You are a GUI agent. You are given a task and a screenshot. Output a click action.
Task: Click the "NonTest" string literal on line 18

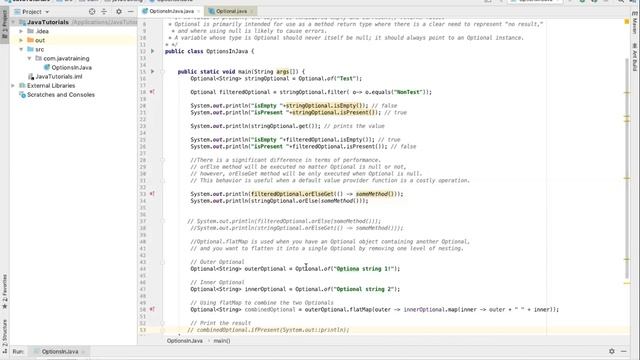click(408, 92)
